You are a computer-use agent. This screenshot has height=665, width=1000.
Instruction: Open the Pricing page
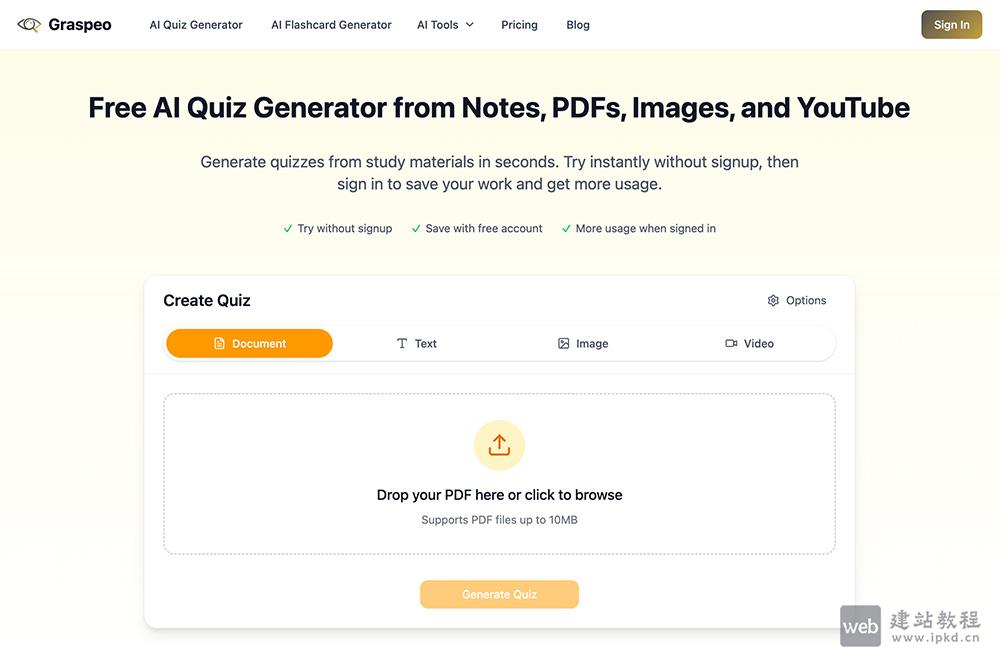click(x=519, y=25)
